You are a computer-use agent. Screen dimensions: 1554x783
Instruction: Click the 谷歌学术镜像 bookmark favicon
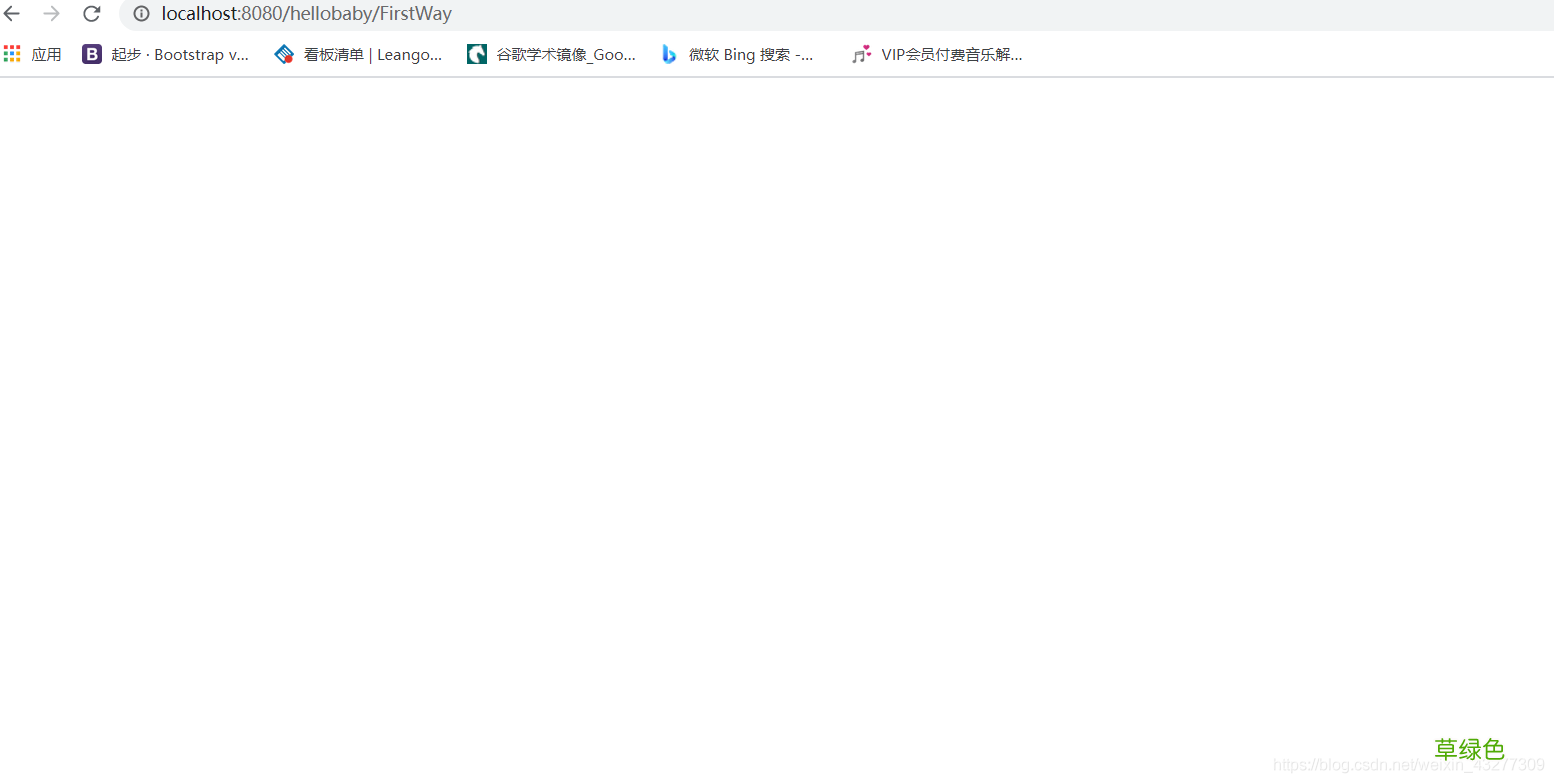pos(476,54)
